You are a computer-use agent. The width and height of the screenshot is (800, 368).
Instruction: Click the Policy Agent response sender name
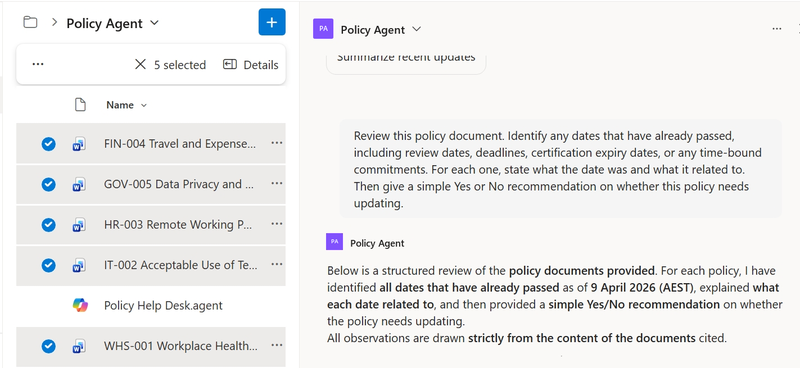coord(377,243)
